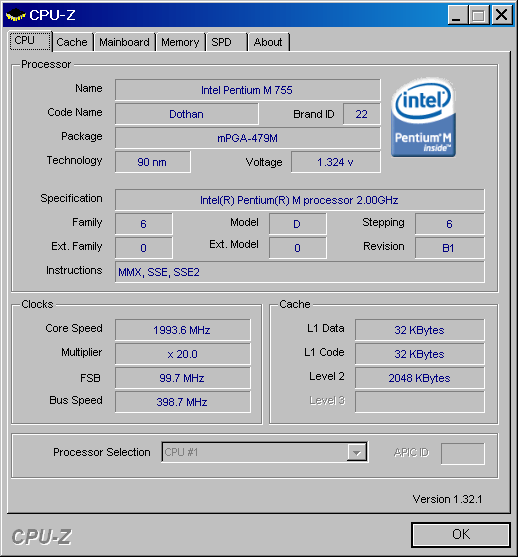Click the empty Level 3 cache field

coord(420,402)
